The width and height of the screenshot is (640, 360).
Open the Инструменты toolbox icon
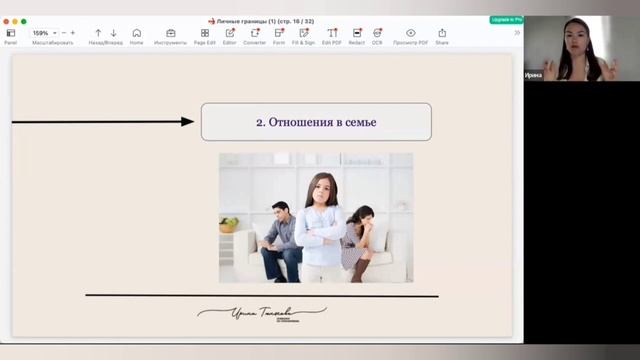pyautogui.click(x=171, y=33)
